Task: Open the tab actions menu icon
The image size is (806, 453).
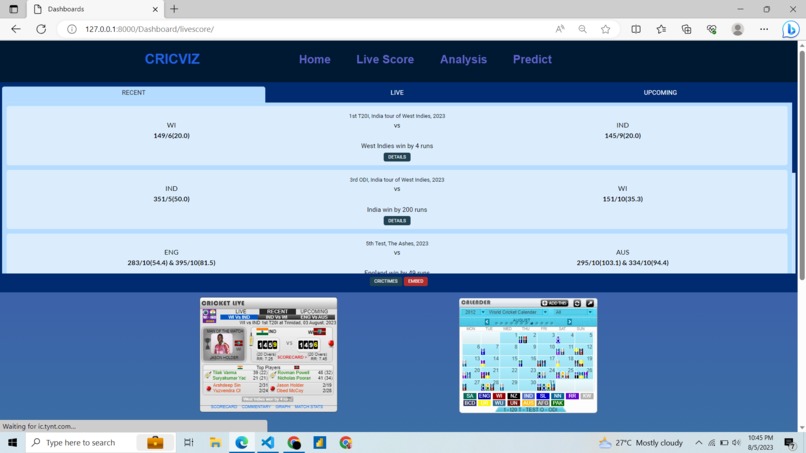Action: [x=14, y=9]
